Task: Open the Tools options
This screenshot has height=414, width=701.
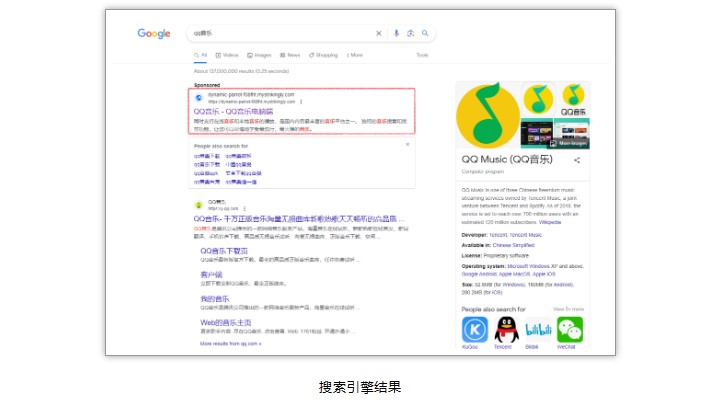Action: pyautogui.click(x=422, y=55)
